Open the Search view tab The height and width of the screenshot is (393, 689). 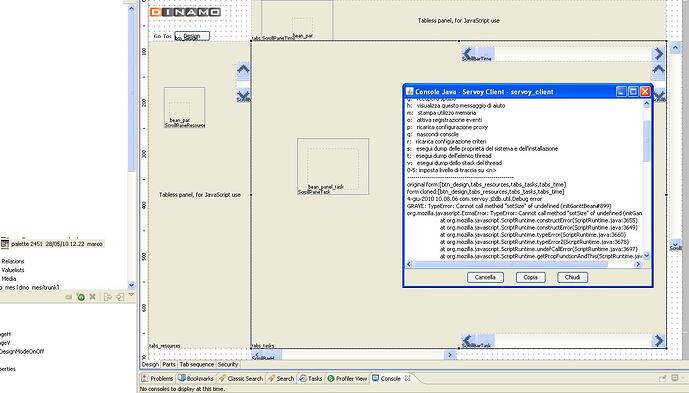(x=281, y=378)
